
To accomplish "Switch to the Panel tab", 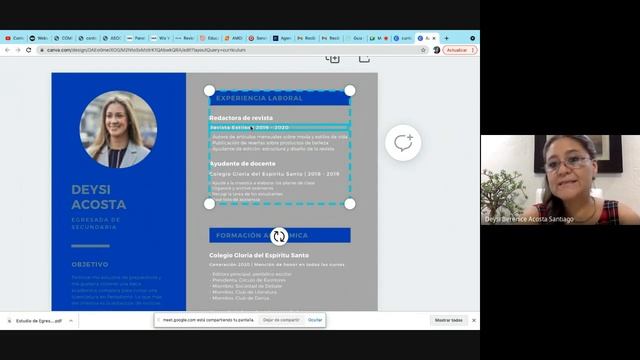I will coord(136,38).
